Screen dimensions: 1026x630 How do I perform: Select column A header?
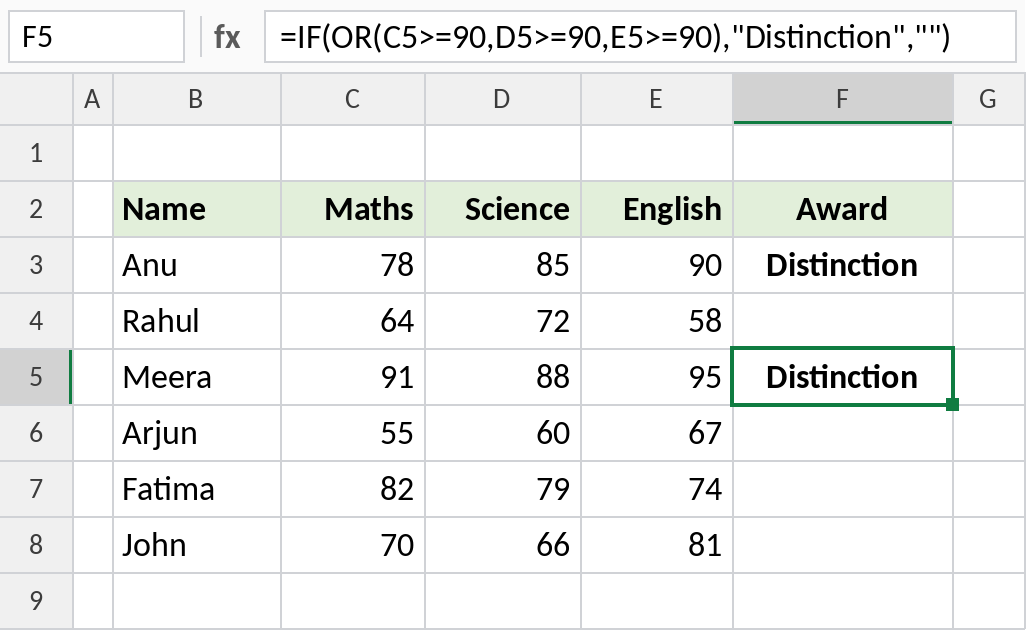click(92, 99)
